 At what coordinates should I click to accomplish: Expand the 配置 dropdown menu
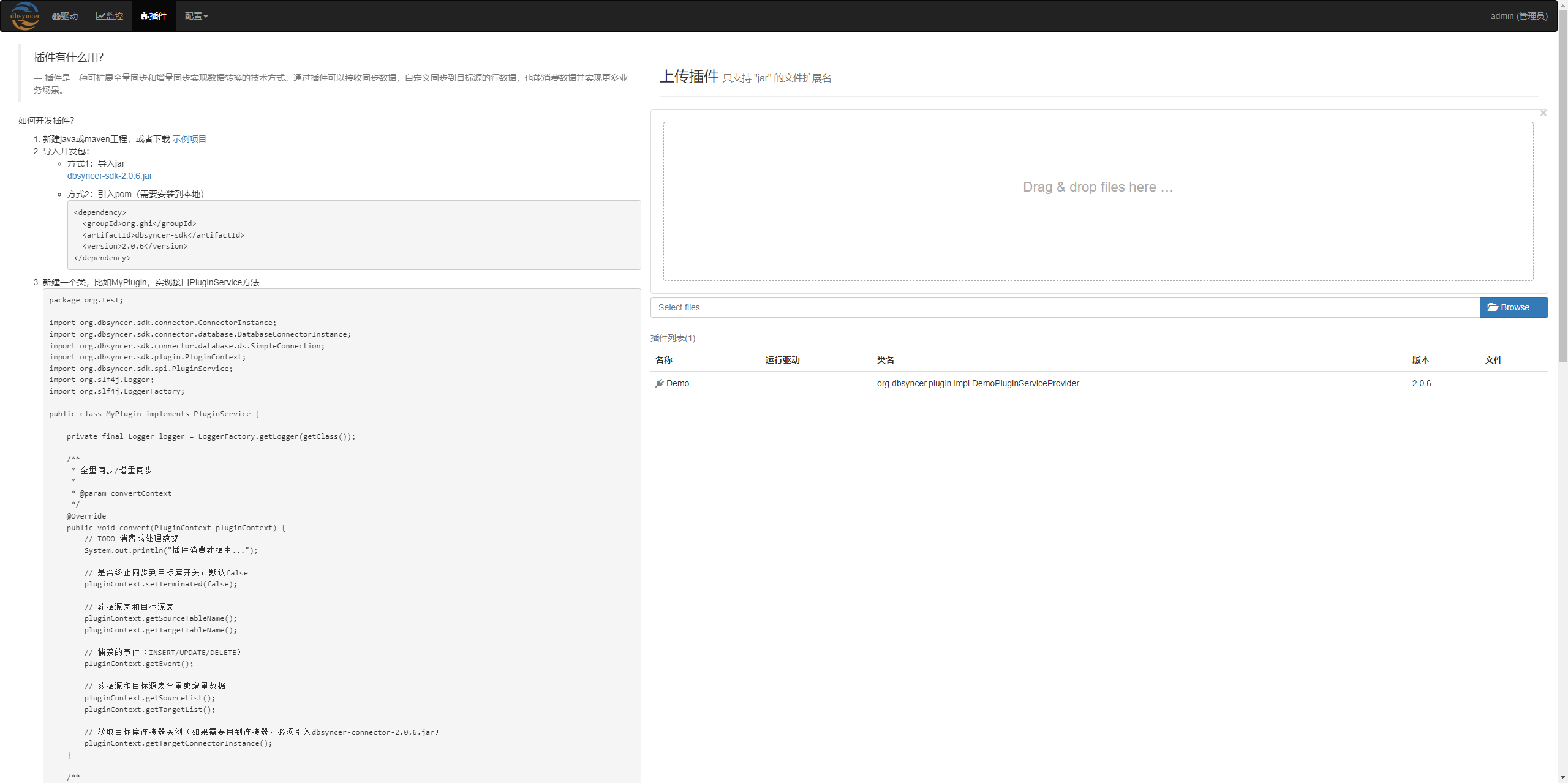[x=196, y=16]
